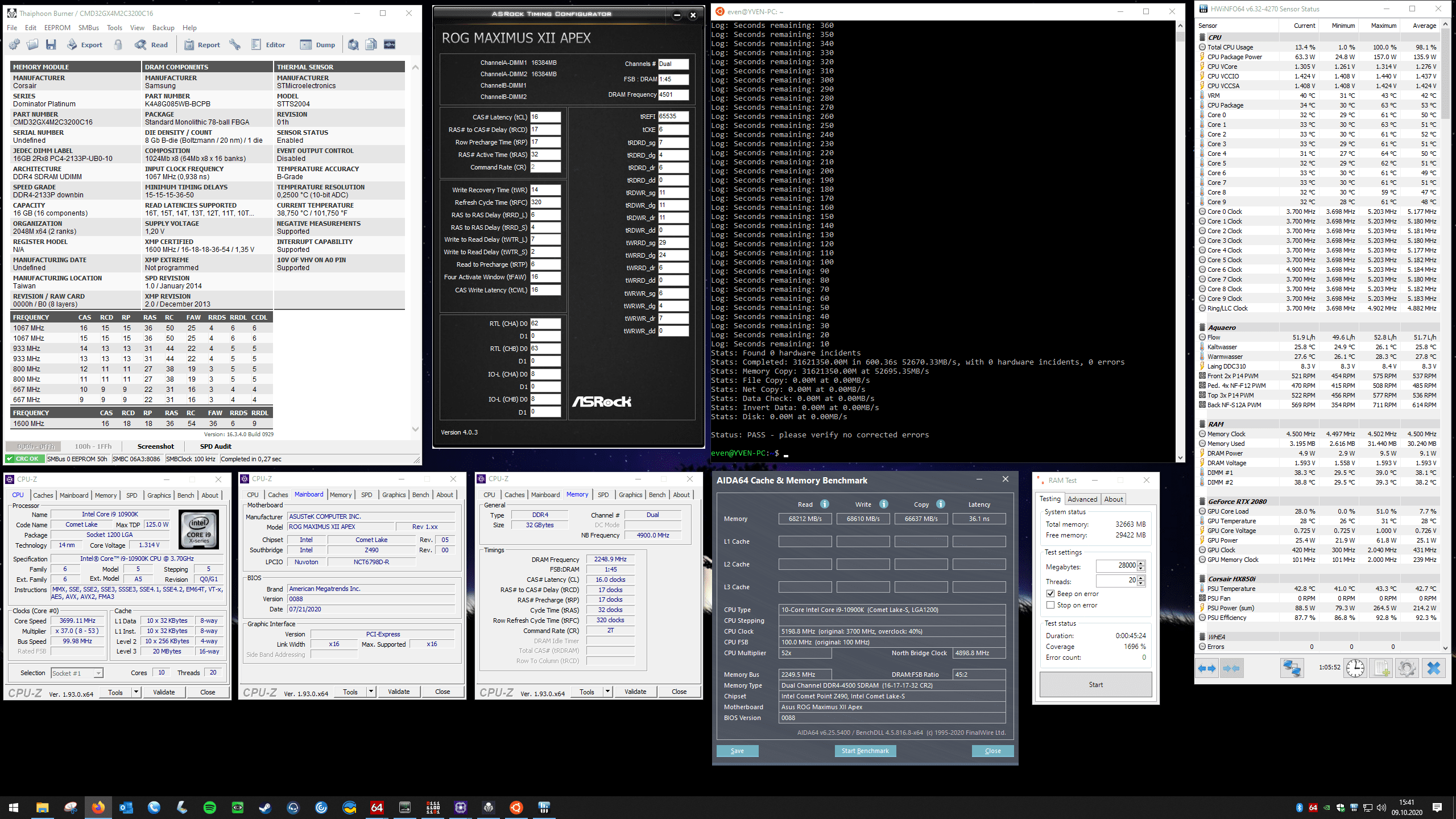The width and height of the screenshot is (1456, 819).
Task: Click the padlock icon in Thaiphoon Burner toolbar
Action: pyautogui.click(x=118, y=44)
